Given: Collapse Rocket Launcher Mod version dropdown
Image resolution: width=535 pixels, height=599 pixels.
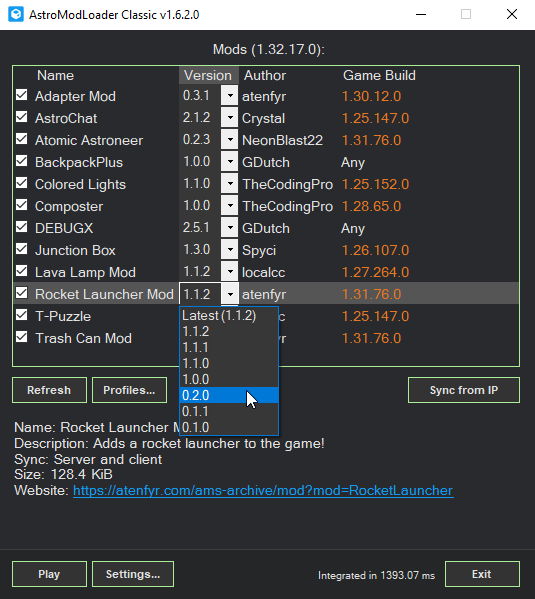Looking at the screenshot, I should click(x=230, y=294).
